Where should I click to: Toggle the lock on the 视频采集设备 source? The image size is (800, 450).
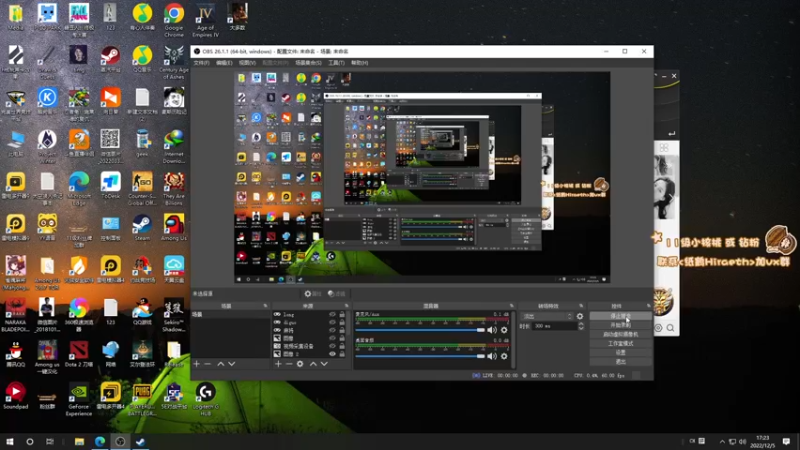(342, 346)
